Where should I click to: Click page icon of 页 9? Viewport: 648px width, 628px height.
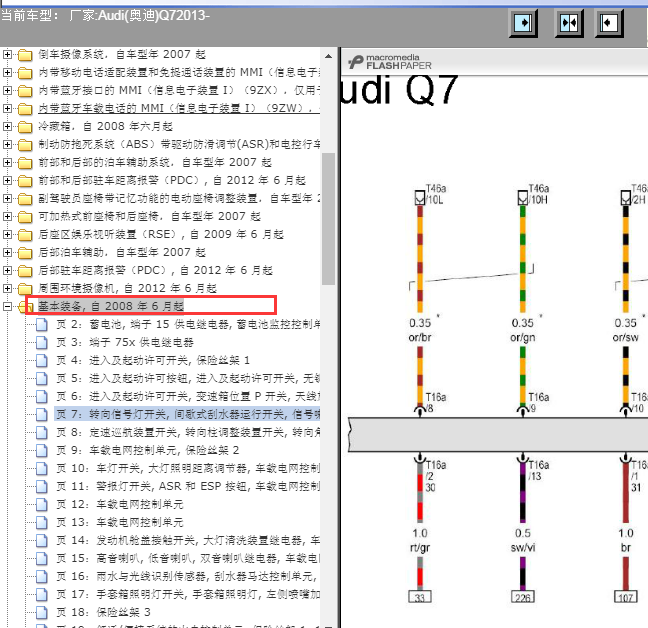(x=42, y=450)
